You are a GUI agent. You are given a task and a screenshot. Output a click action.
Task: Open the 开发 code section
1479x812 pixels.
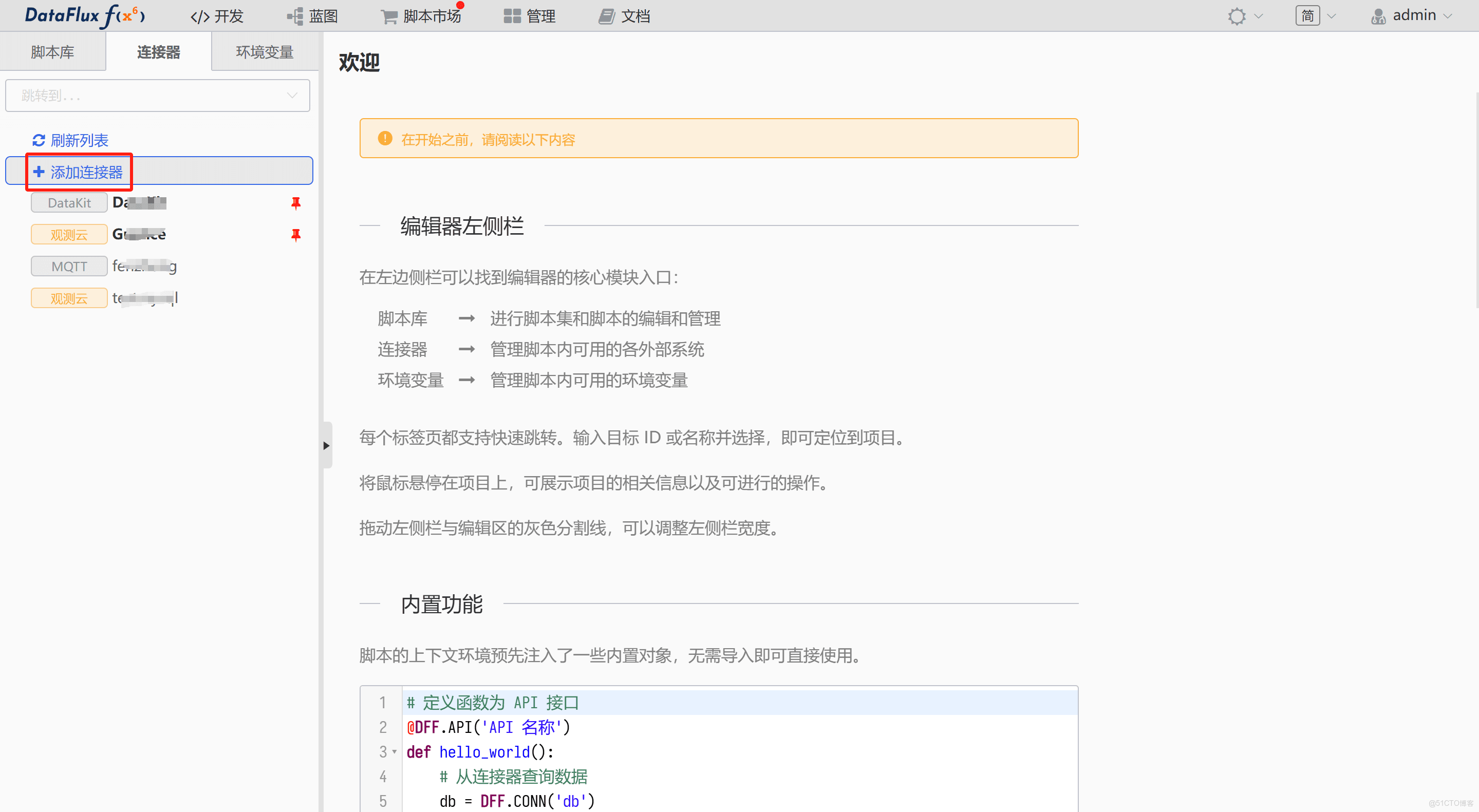217,16
